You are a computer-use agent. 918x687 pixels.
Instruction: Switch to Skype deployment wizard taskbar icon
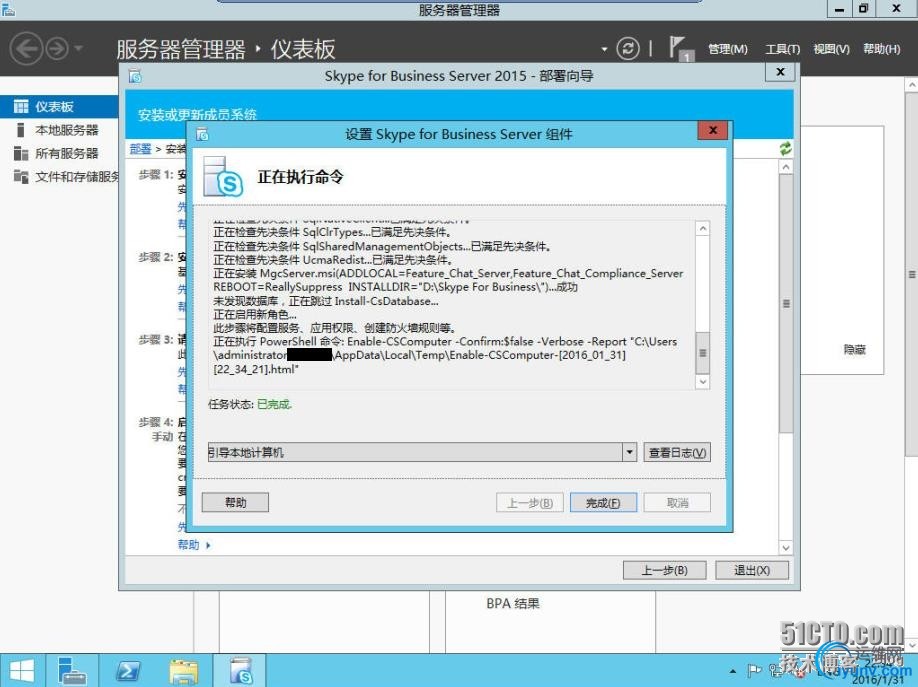240,671
